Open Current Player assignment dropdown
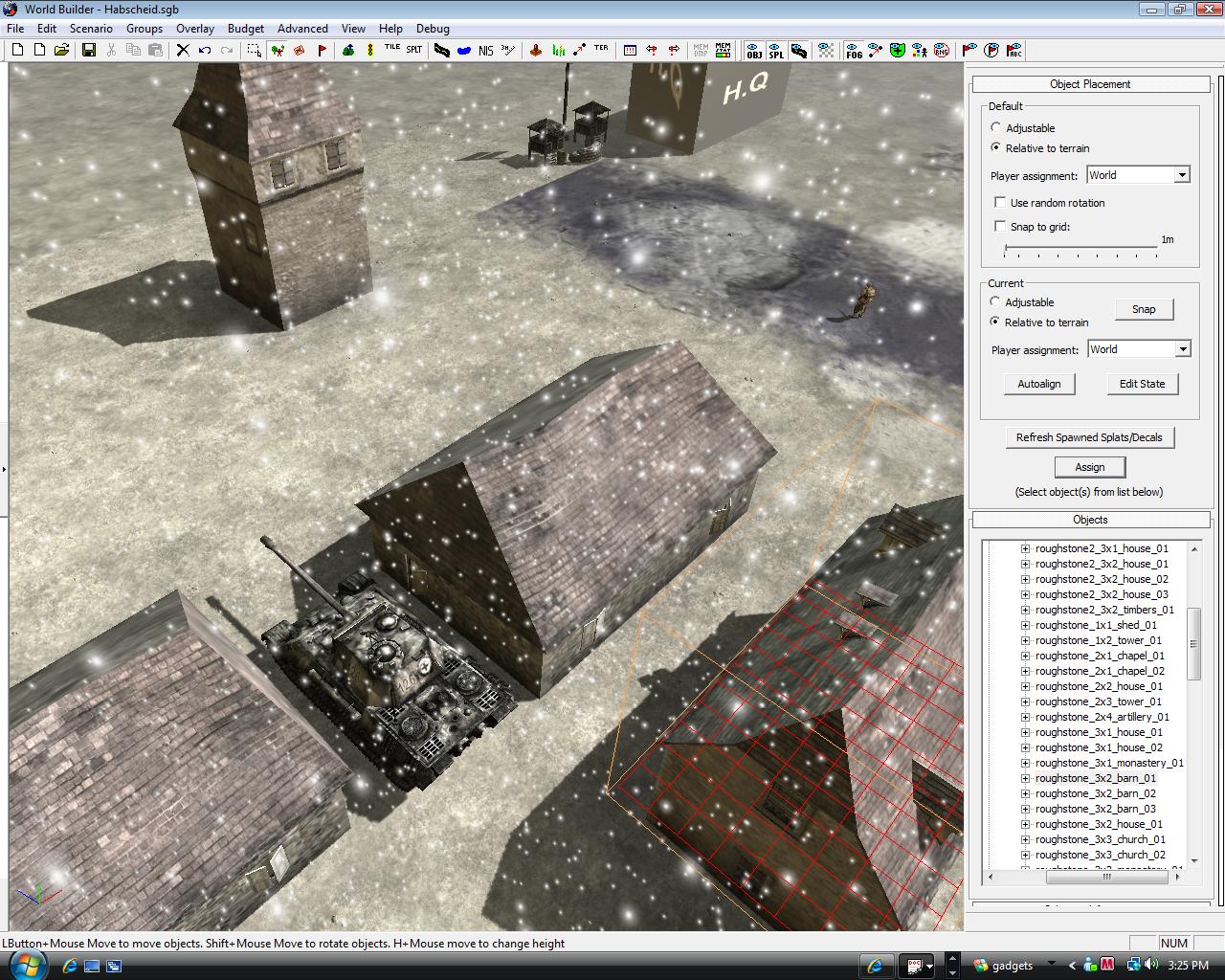1225x980 pixels. (1183, 349)
